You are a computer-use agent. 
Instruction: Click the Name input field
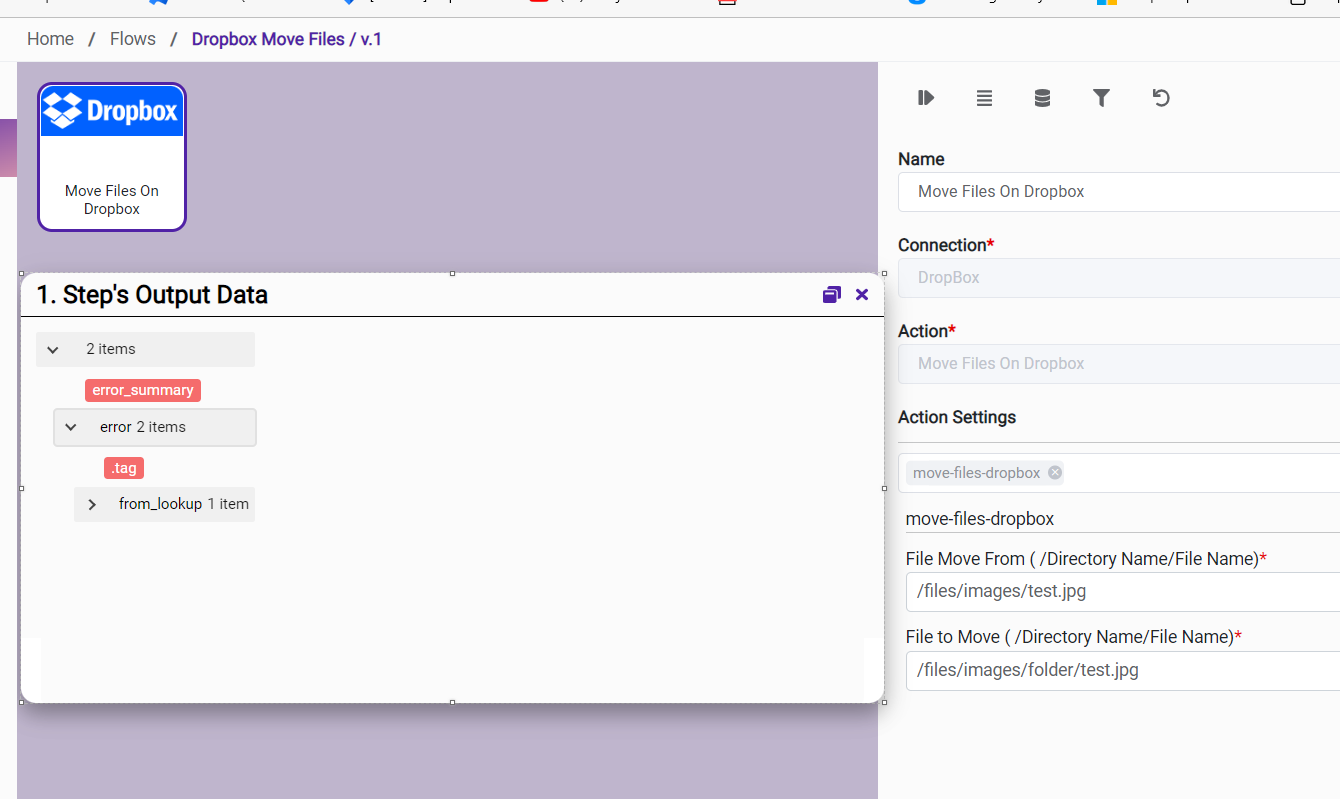1118,192
